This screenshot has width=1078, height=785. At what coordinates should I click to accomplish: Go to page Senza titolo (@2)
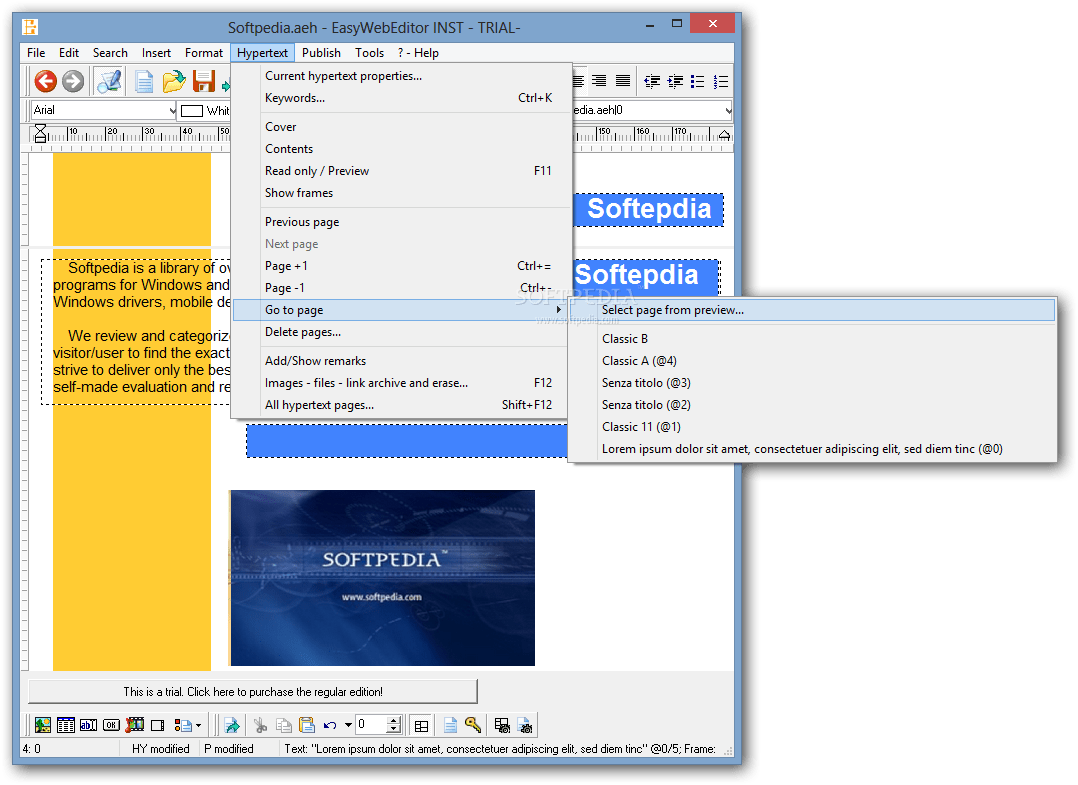tap(813, 405)
